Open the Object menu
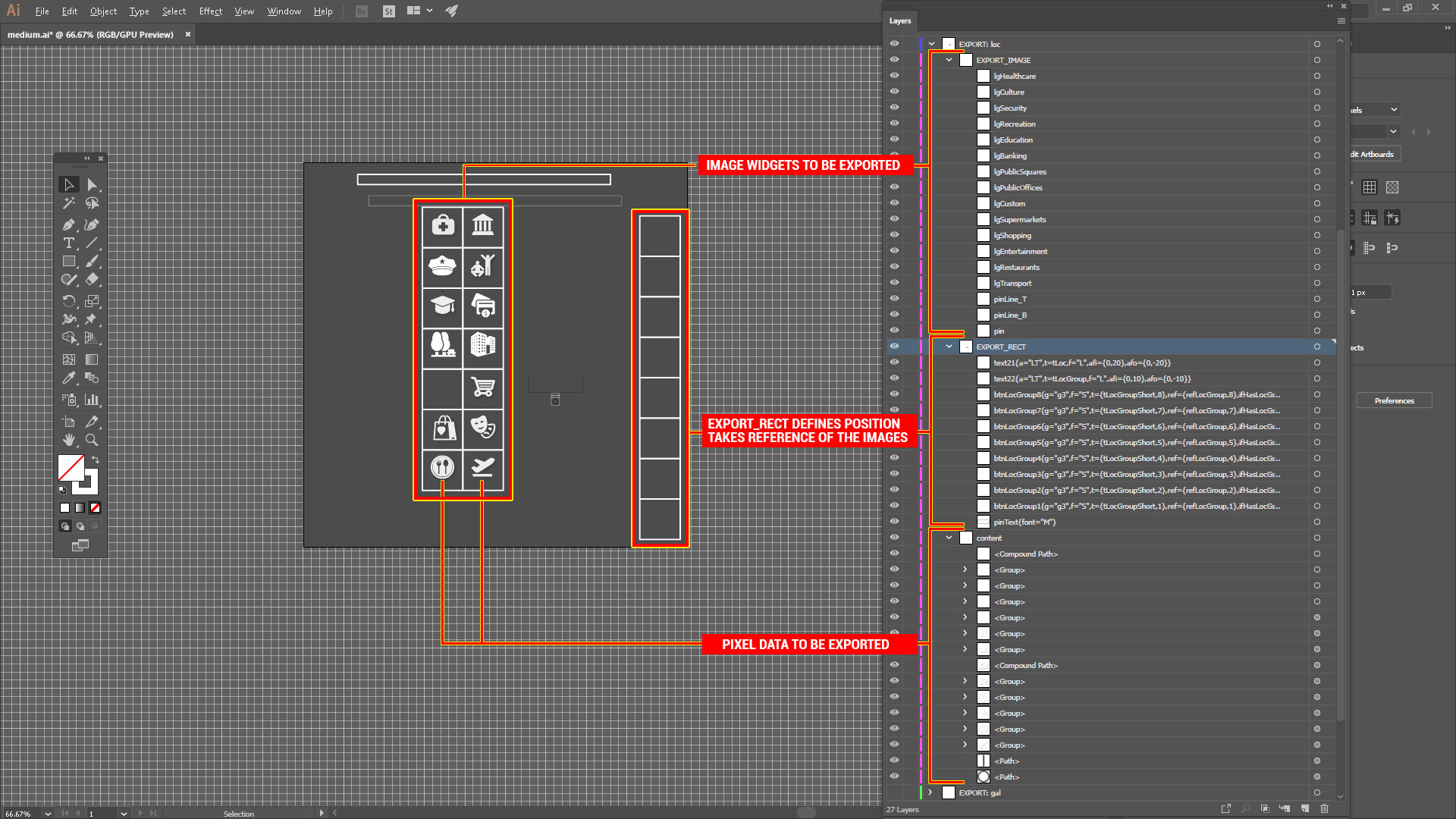The image size is (1456, 819). point(103,11)
